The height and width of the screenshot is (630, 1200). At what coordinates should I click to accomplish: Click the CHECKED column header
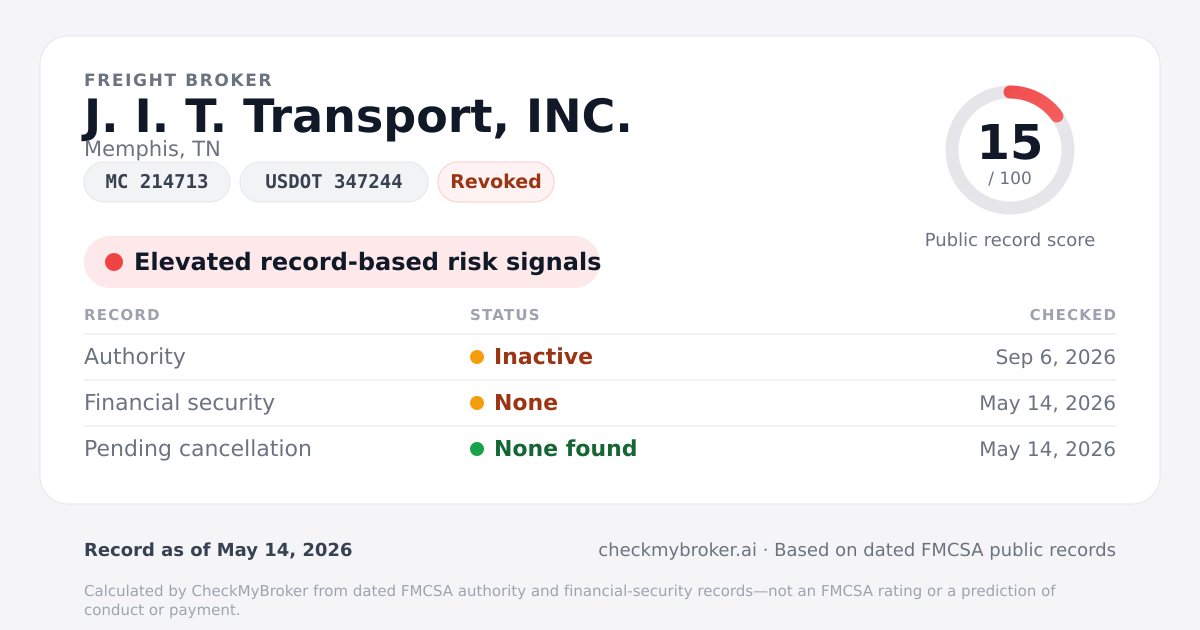(x=1073, y=315)
